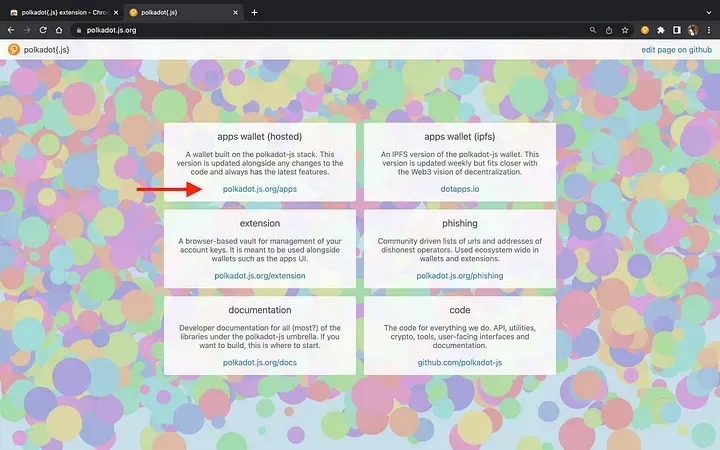Open the dotapps.io link

coord(460,189)
